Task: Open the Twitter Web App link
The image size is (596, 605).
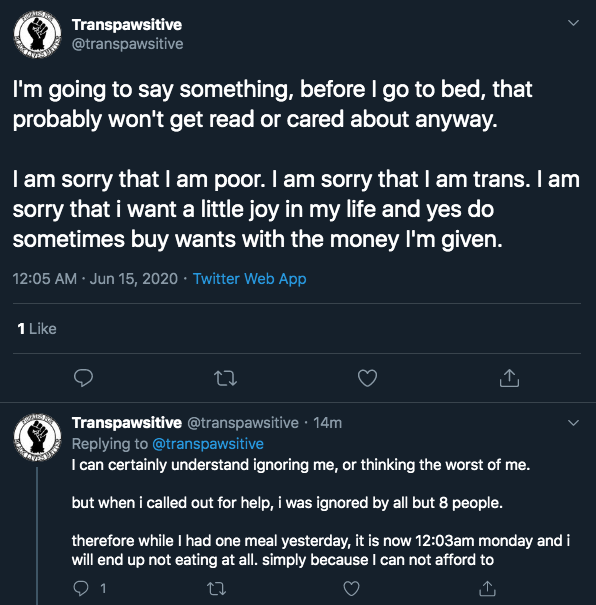Action: pos(250,279)
